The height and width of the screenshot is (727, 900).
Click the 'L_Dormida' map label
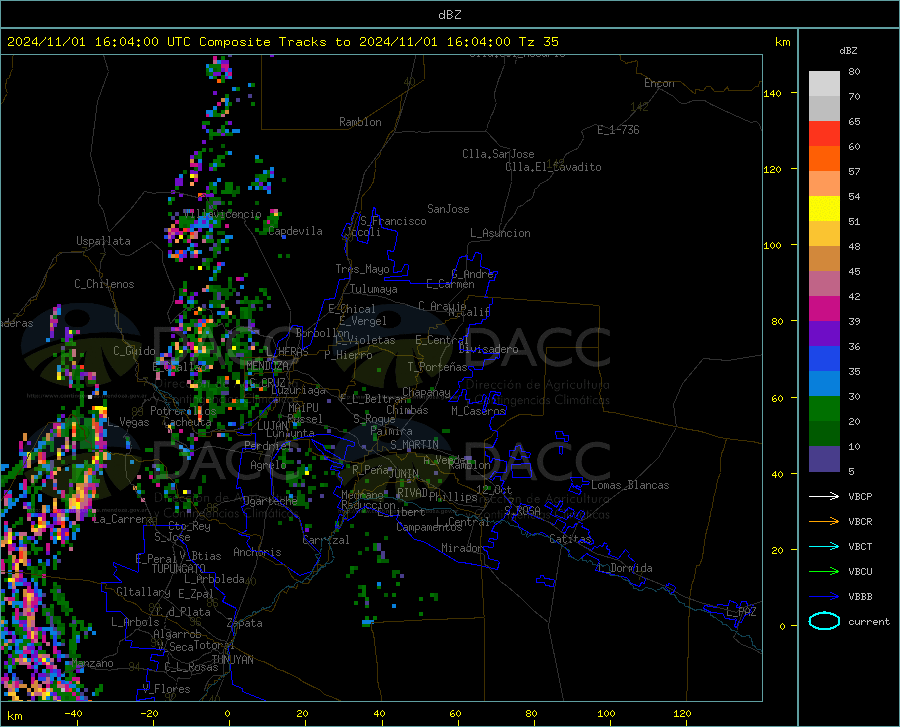pyautogui.click(x=624, y=568)
